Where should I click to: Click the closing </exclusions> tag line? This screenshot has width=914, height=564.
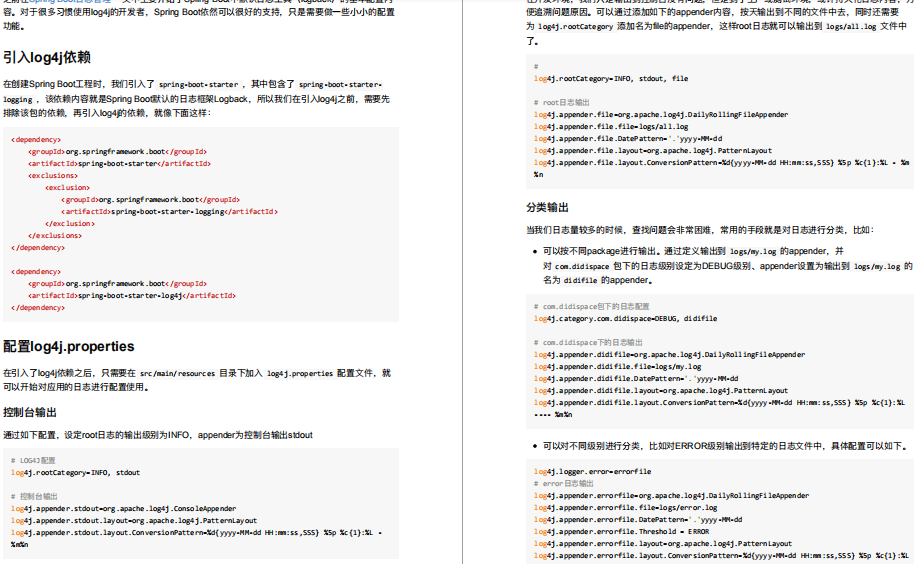point(55,235)
